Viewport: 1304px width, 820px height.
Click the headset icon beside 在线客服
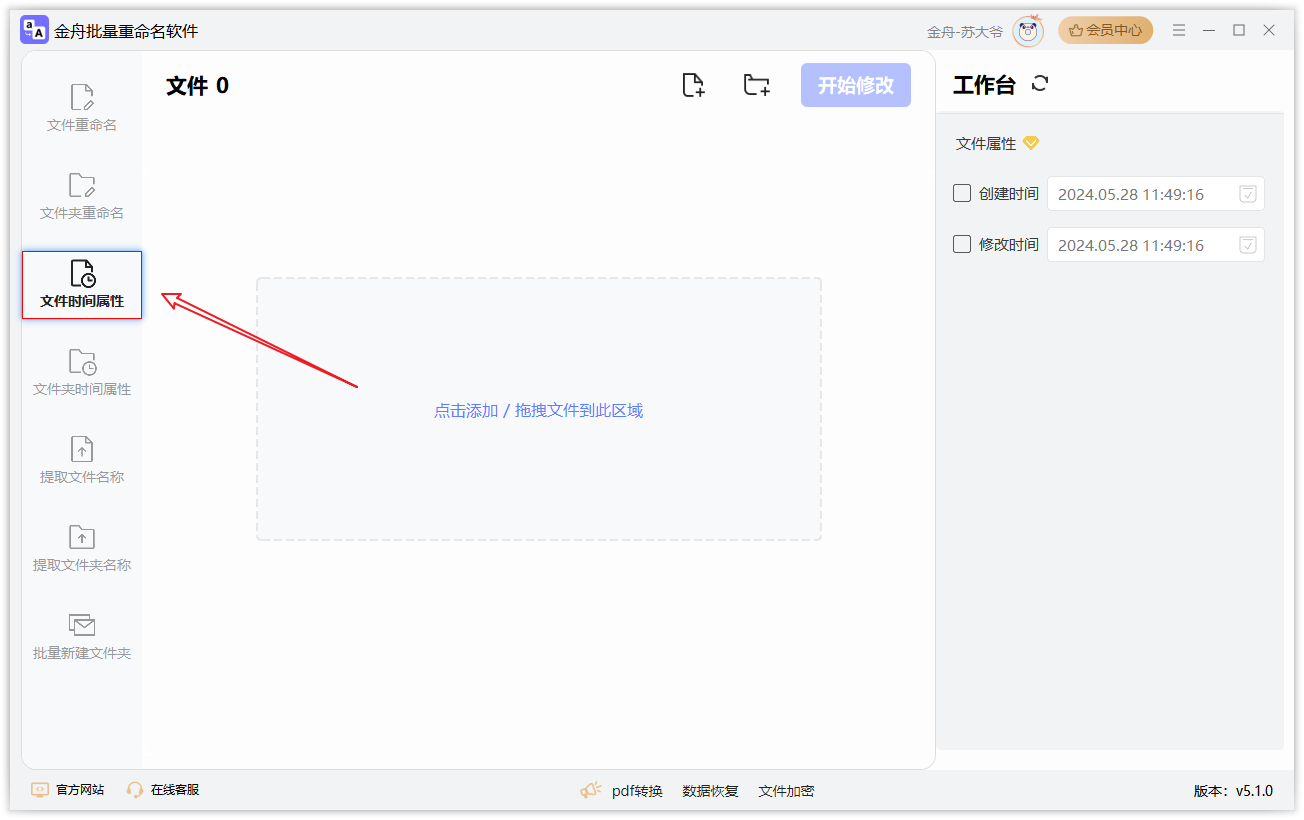(135, 790)
